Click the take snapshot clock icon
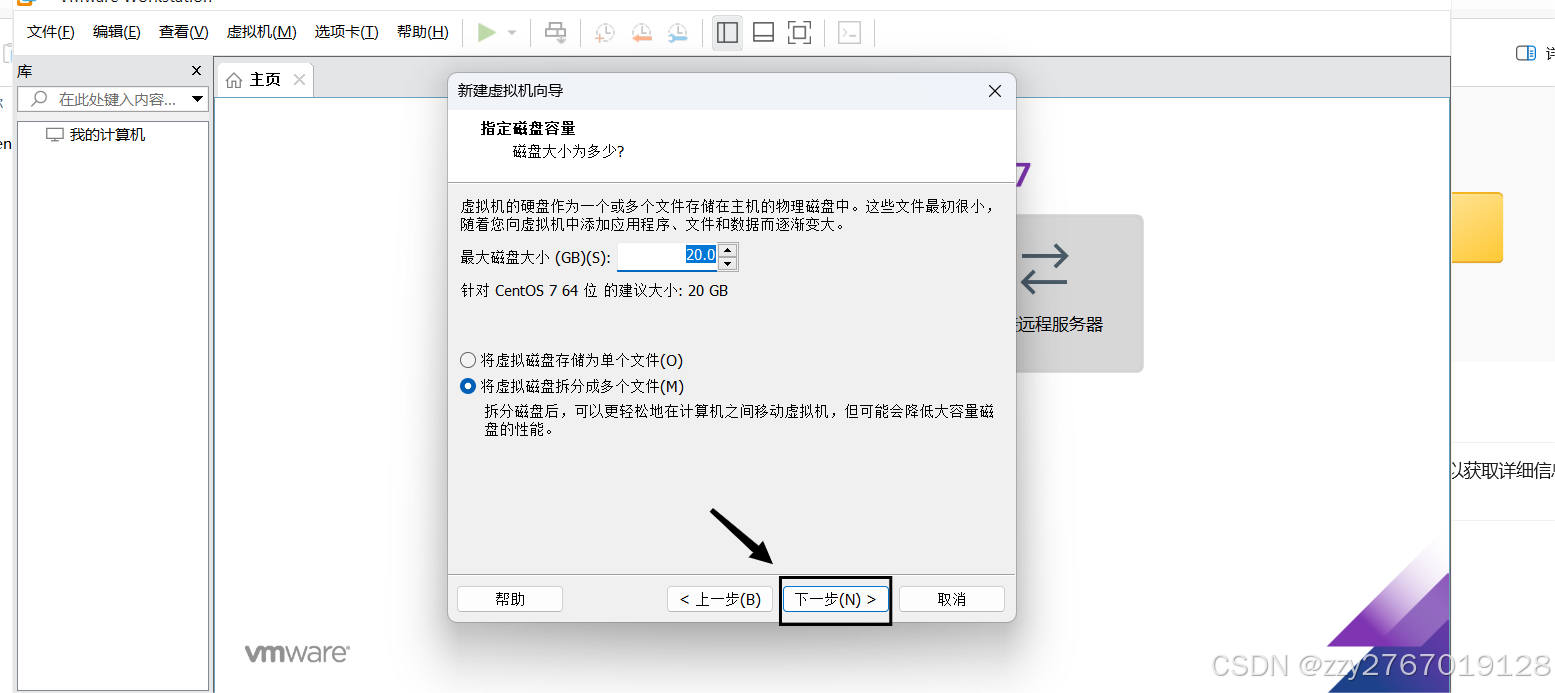The height and width of the screenshot is (693, 1555). [604, 33]
